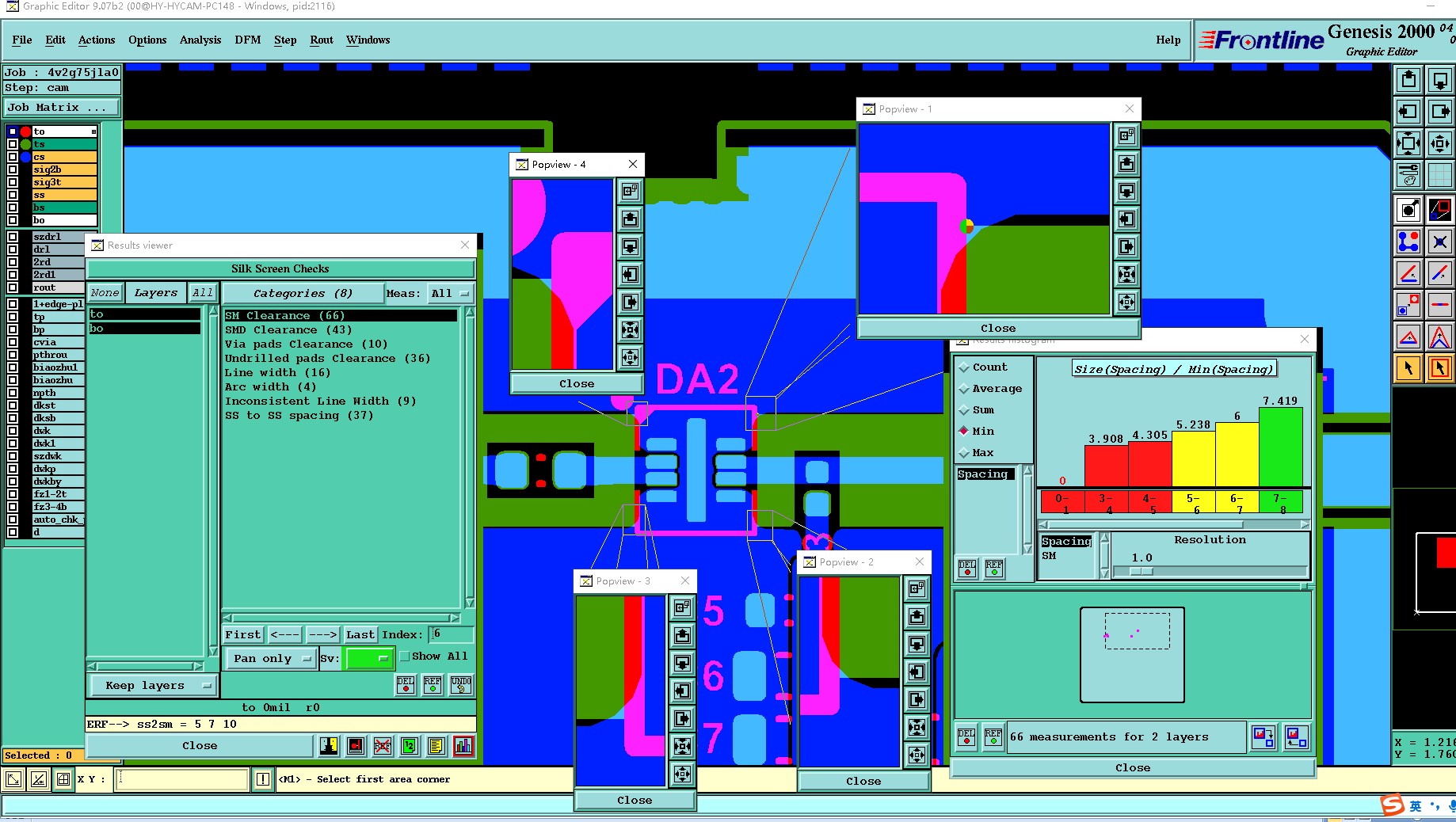Screen dimensions: 1456x822
Task: Open the Rout menu
Action: coord(322,40)
